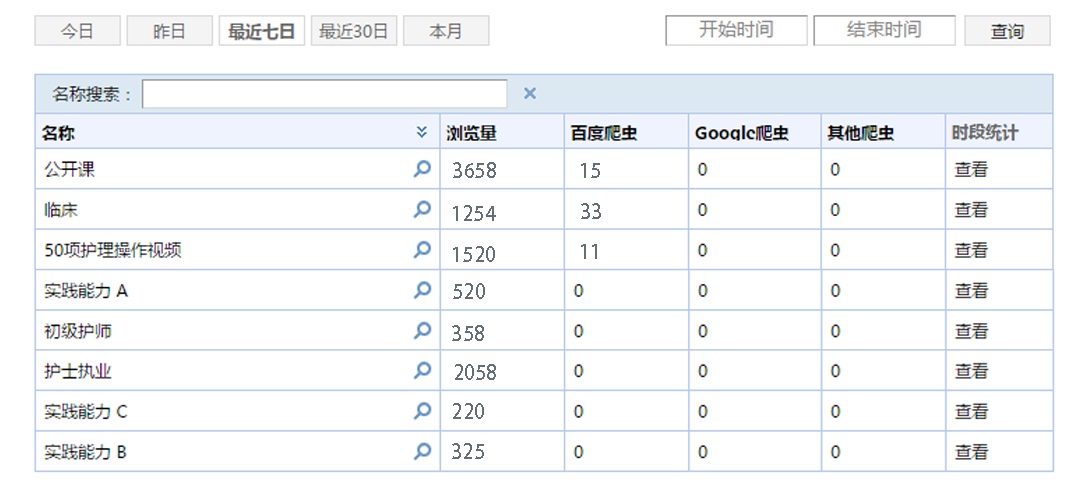
Task: Clear the name search with the X icon
Action: (x=529, y=94)
